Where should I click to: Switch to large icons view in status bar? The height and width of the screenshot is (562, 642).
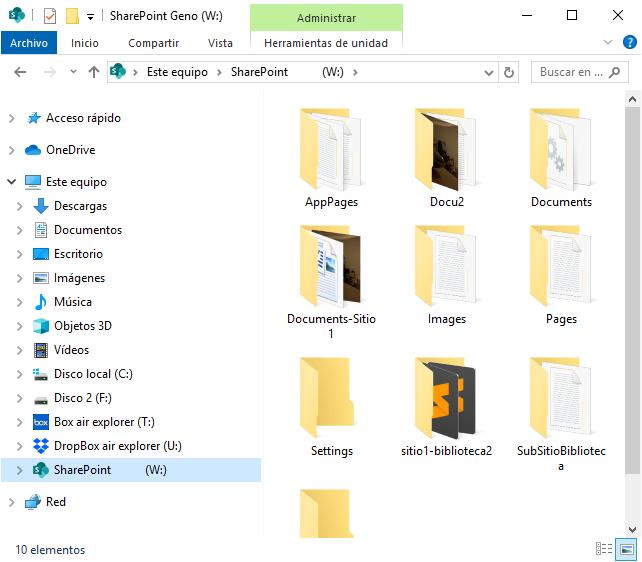coord(627,549)
